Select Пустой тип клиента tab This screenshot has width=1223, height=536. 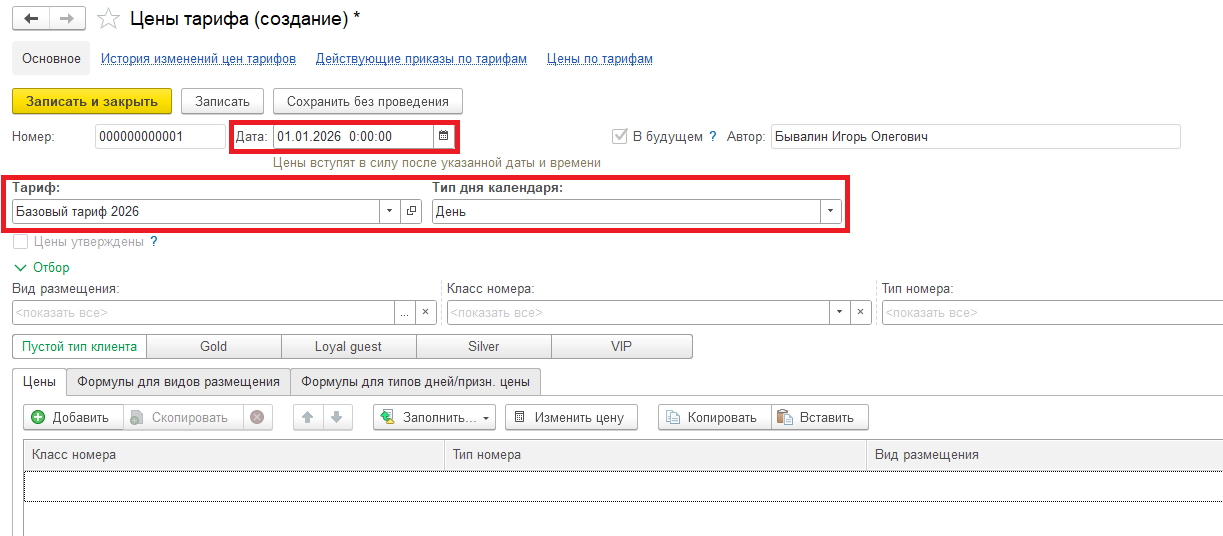pos(80,346)
